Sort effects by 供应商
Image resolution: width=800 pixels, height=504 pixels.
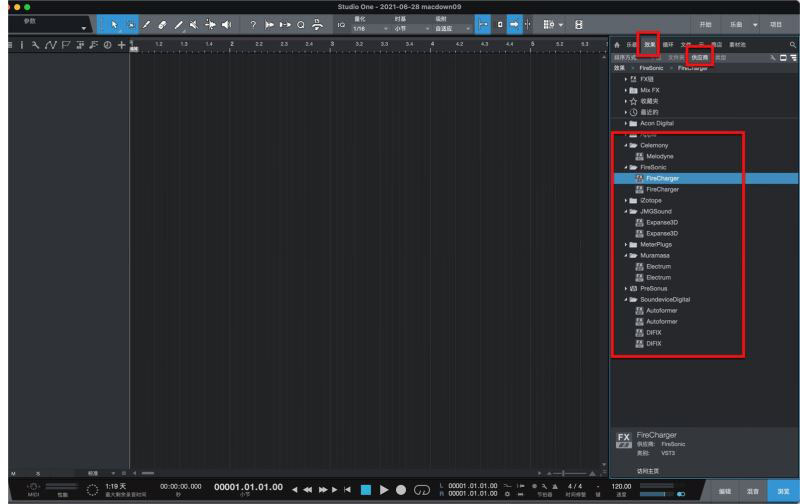point(699,58)
